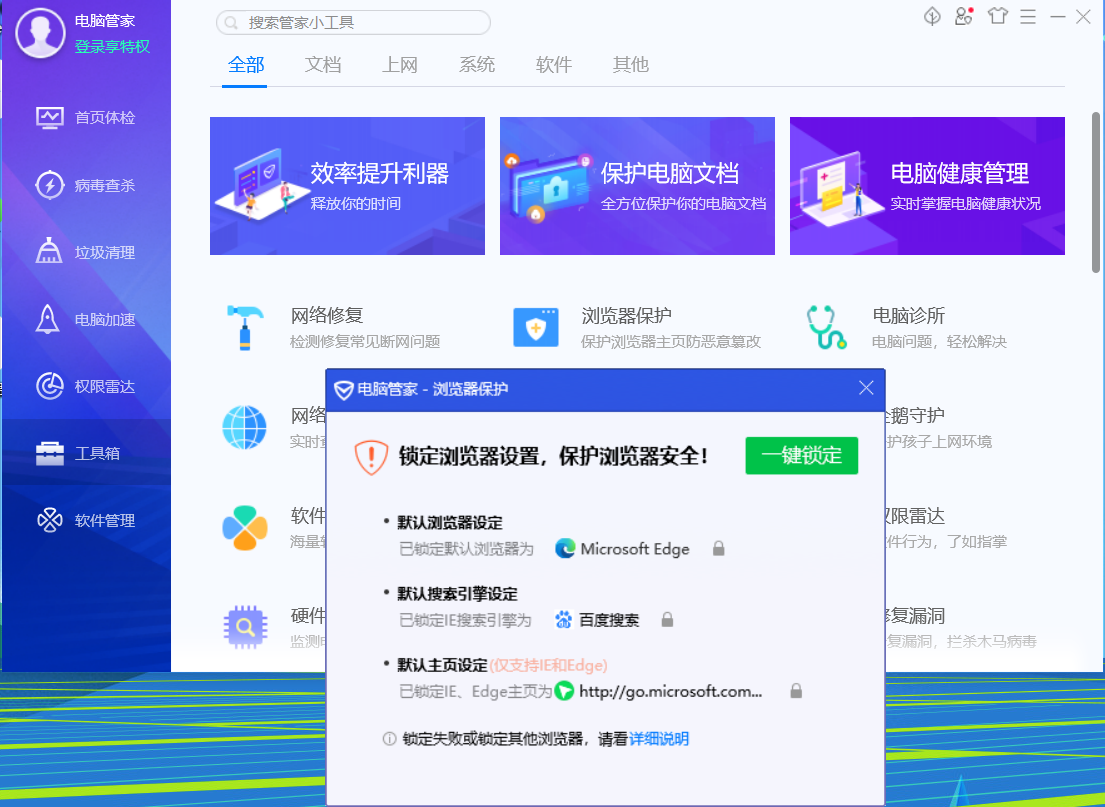Toggle the lock for 百度搜索 engine
Image resolution: width=1105 pixels, height=807 pixels.
[x=667, y=620]
